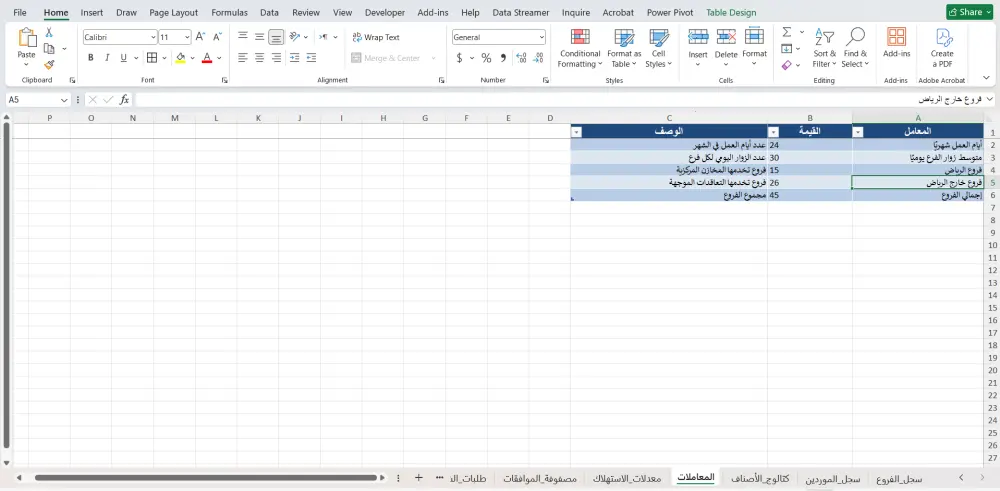This screenshot has height=491, width=1000.
Task: Click Sort & Filter button
Action: (824, 48)
